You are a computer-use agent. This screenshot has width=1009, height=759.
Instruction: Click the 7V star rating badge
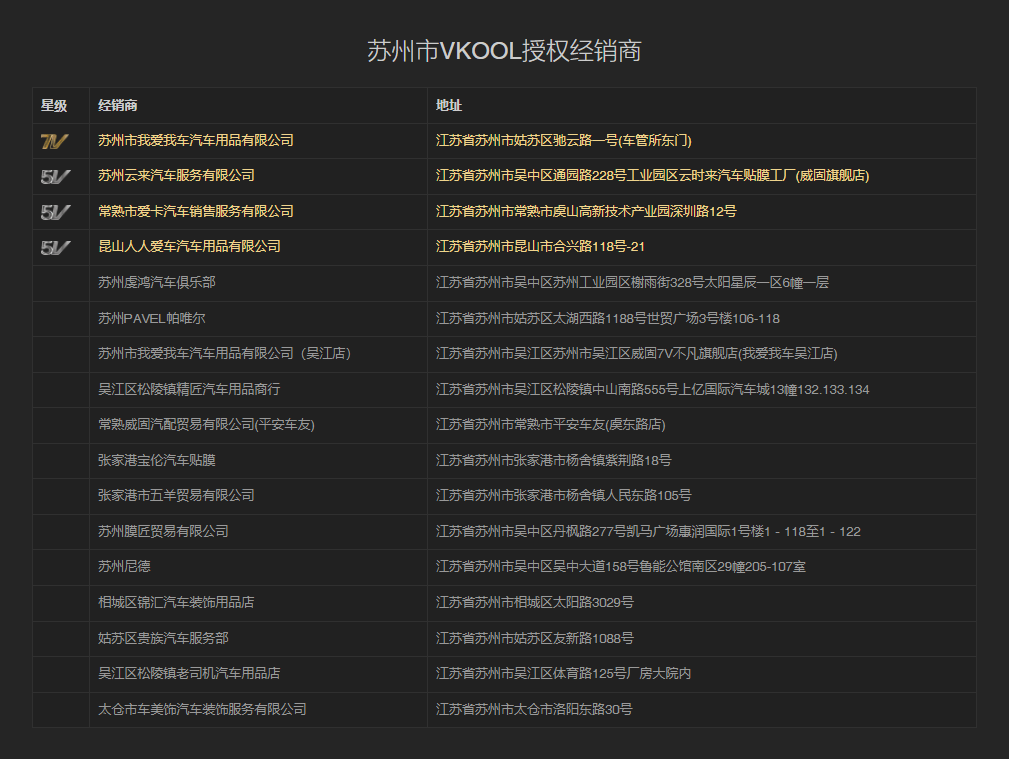click(x=55, y=141)
